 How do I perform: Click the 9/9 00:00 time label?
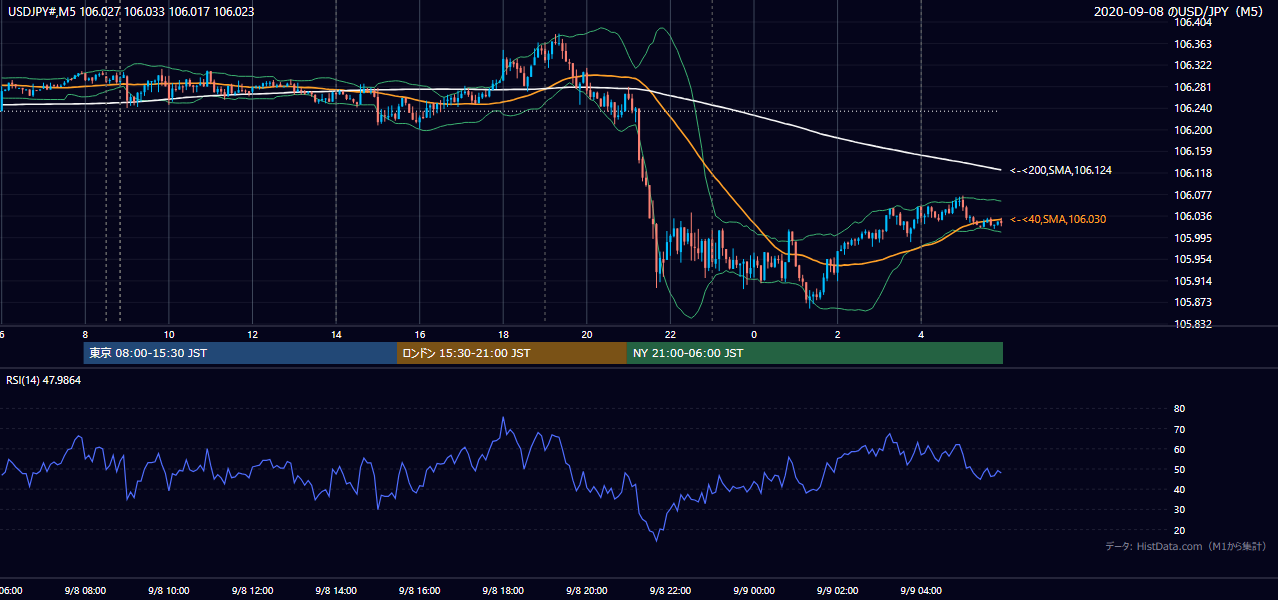click(755, 590)
